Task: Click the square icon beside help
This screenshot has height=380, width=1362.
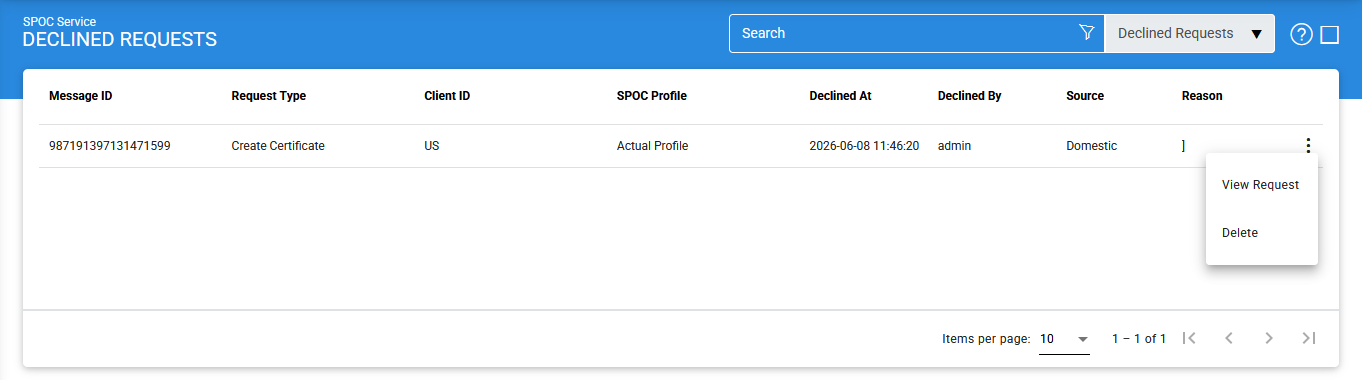Action: coord(1330,35)
